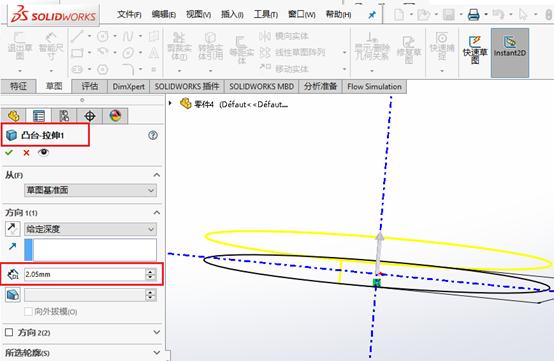Enable 向外拔模 draft outward checkbox

(x=29, y=312)
